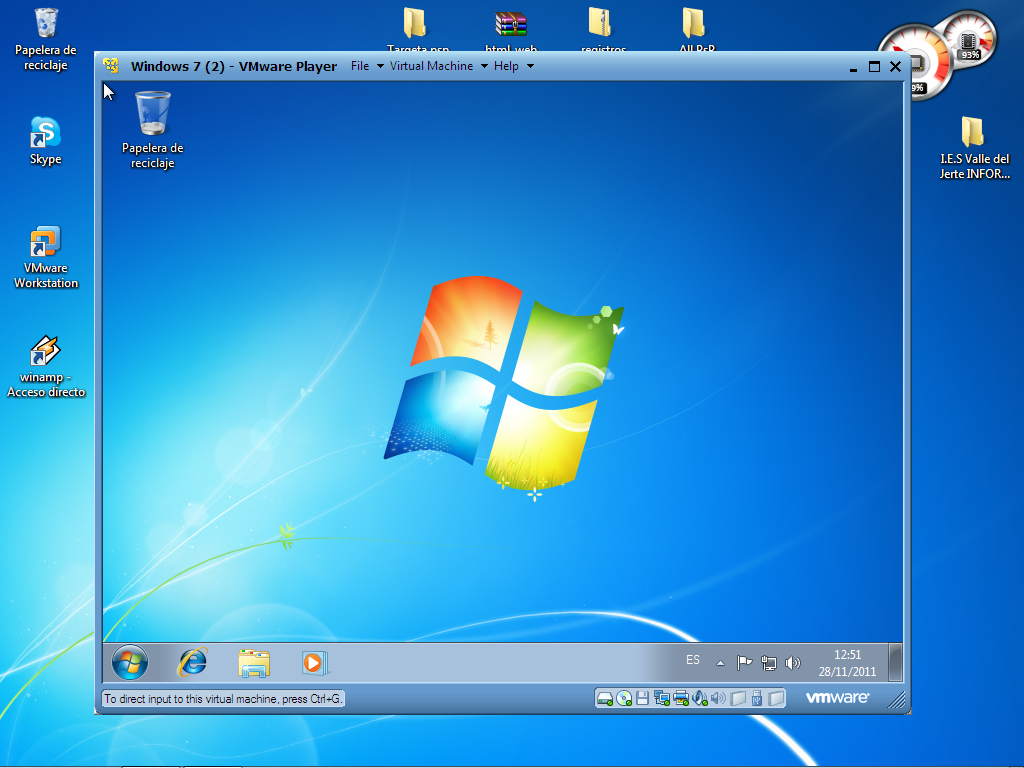The image size is (1024, 768).
Task: Click the guest clock showing 12:51
Action: click(847, 662)
